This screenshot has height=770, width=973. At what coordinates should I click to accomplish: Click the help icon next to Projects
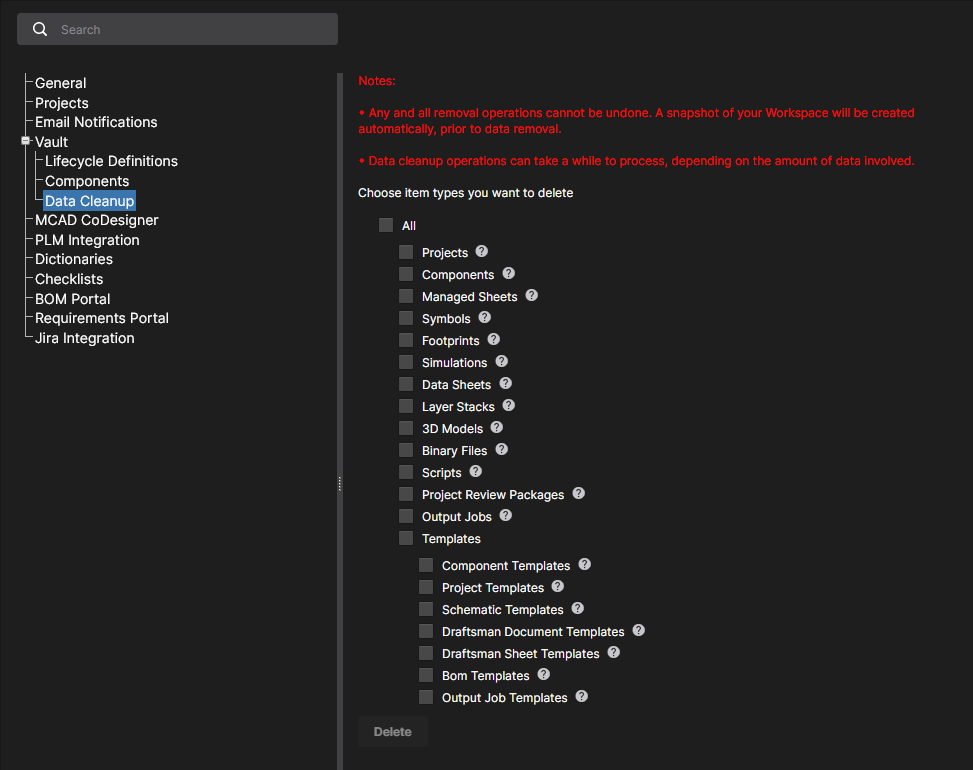tap(482, 252)
